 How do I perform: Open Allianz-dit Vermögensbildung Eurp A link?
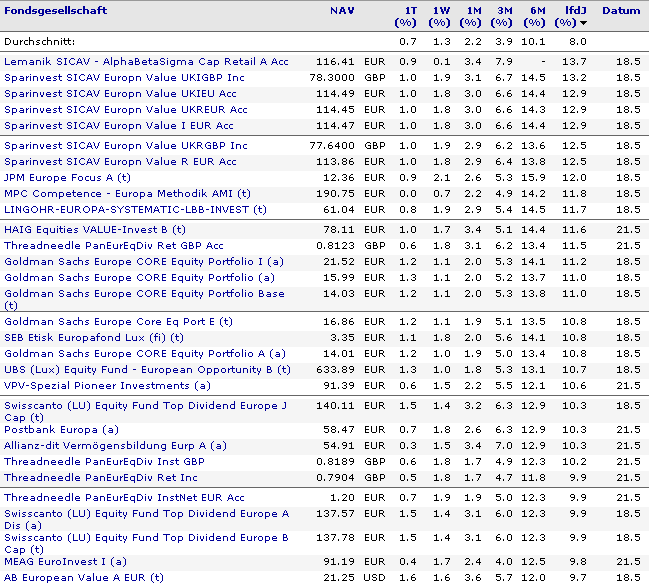(115, 446)
